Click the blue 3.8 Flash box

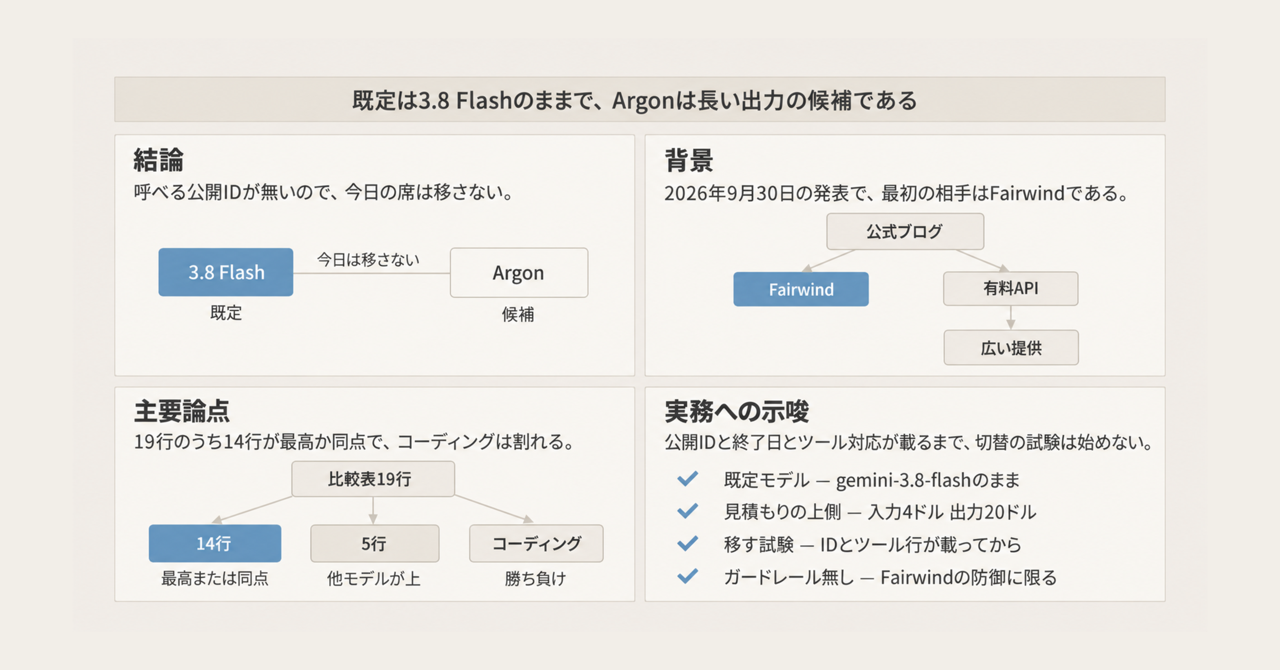tap(226, 272)
